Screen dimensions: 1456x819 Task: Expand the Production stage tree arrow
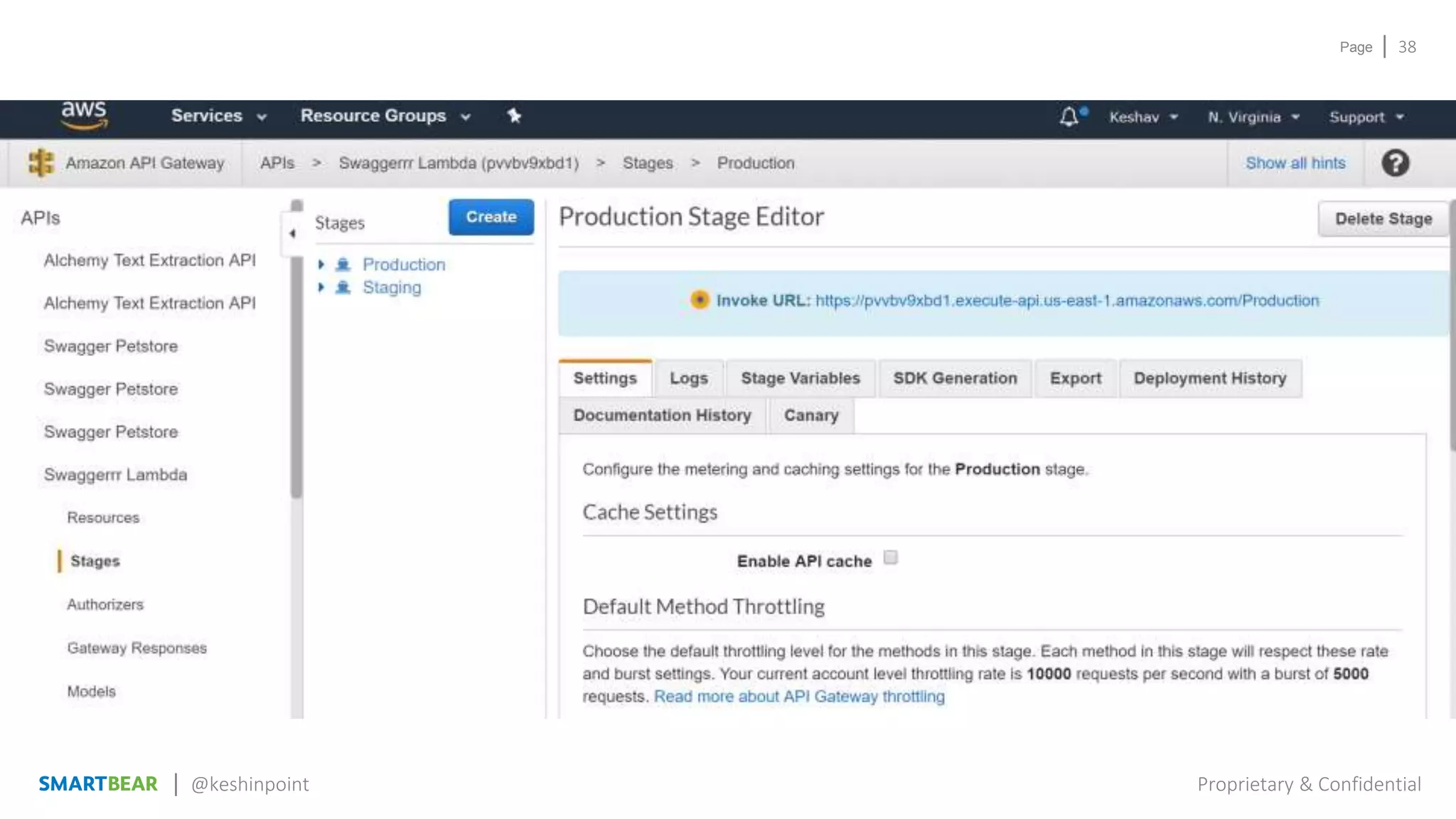click(x=321, y=264)
